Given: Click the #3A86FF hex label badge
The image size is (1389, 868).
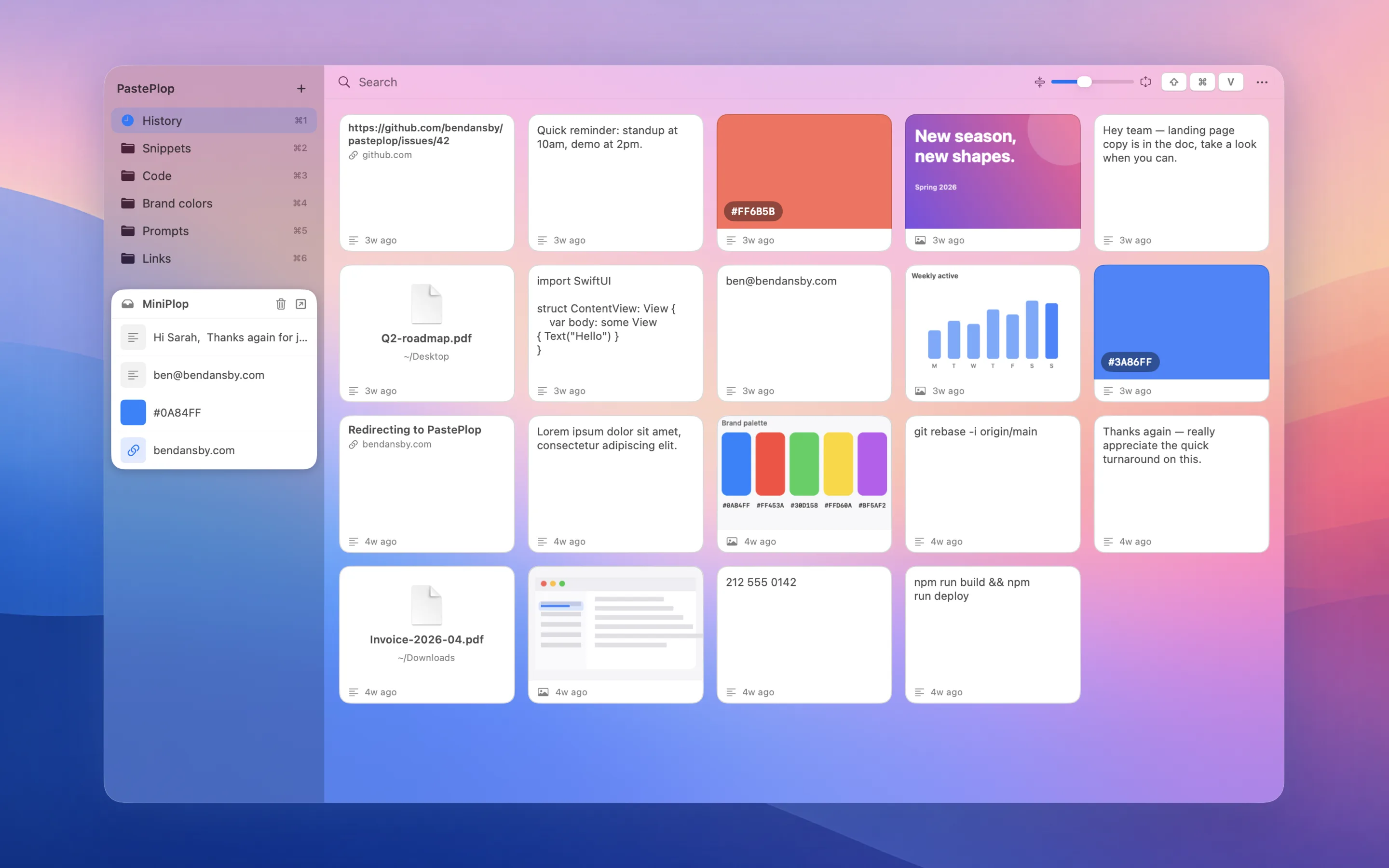Looking at the screenshot, I should pyautogui.click(x=1130, y=362).
